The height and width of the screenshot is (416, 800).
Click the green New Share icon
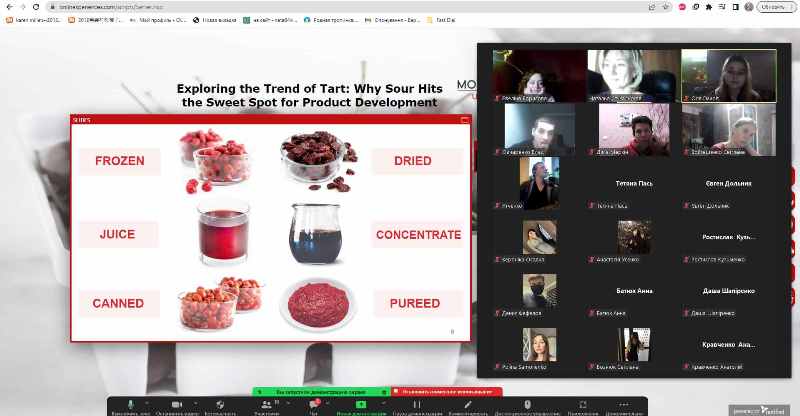(x=361, y=405)
